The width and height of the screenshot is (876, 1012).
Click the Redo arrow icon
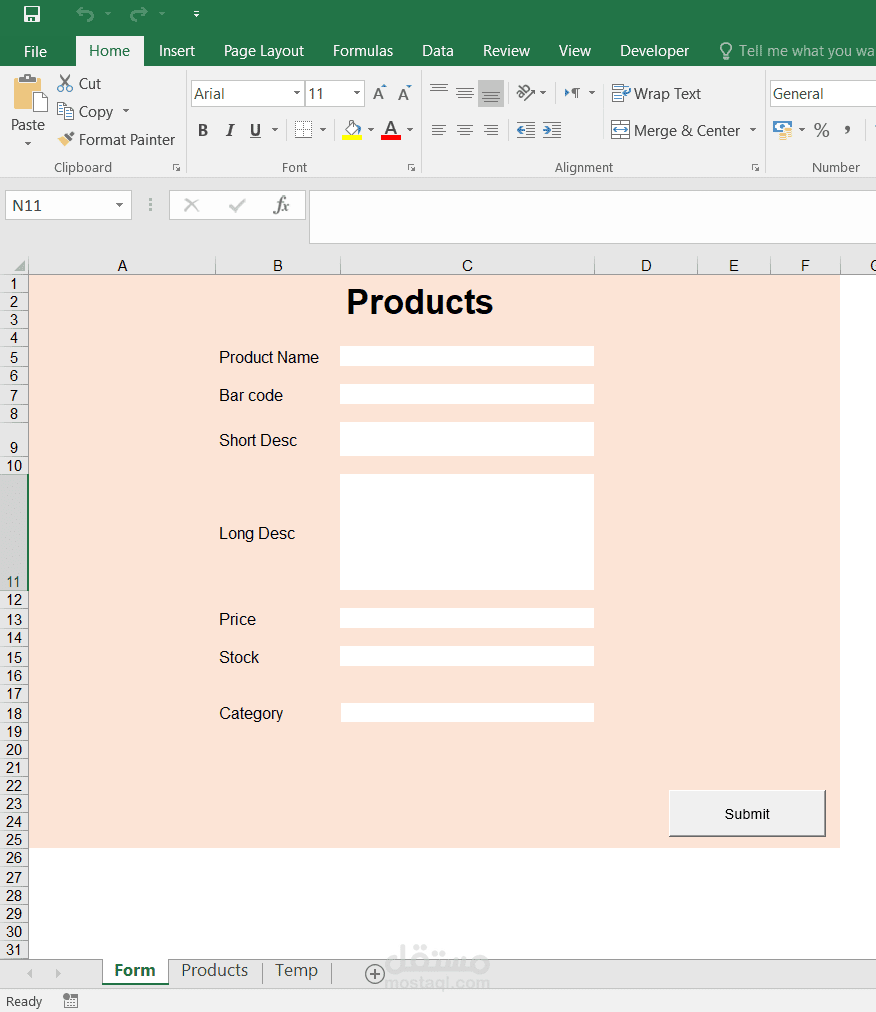pos(138,14)
